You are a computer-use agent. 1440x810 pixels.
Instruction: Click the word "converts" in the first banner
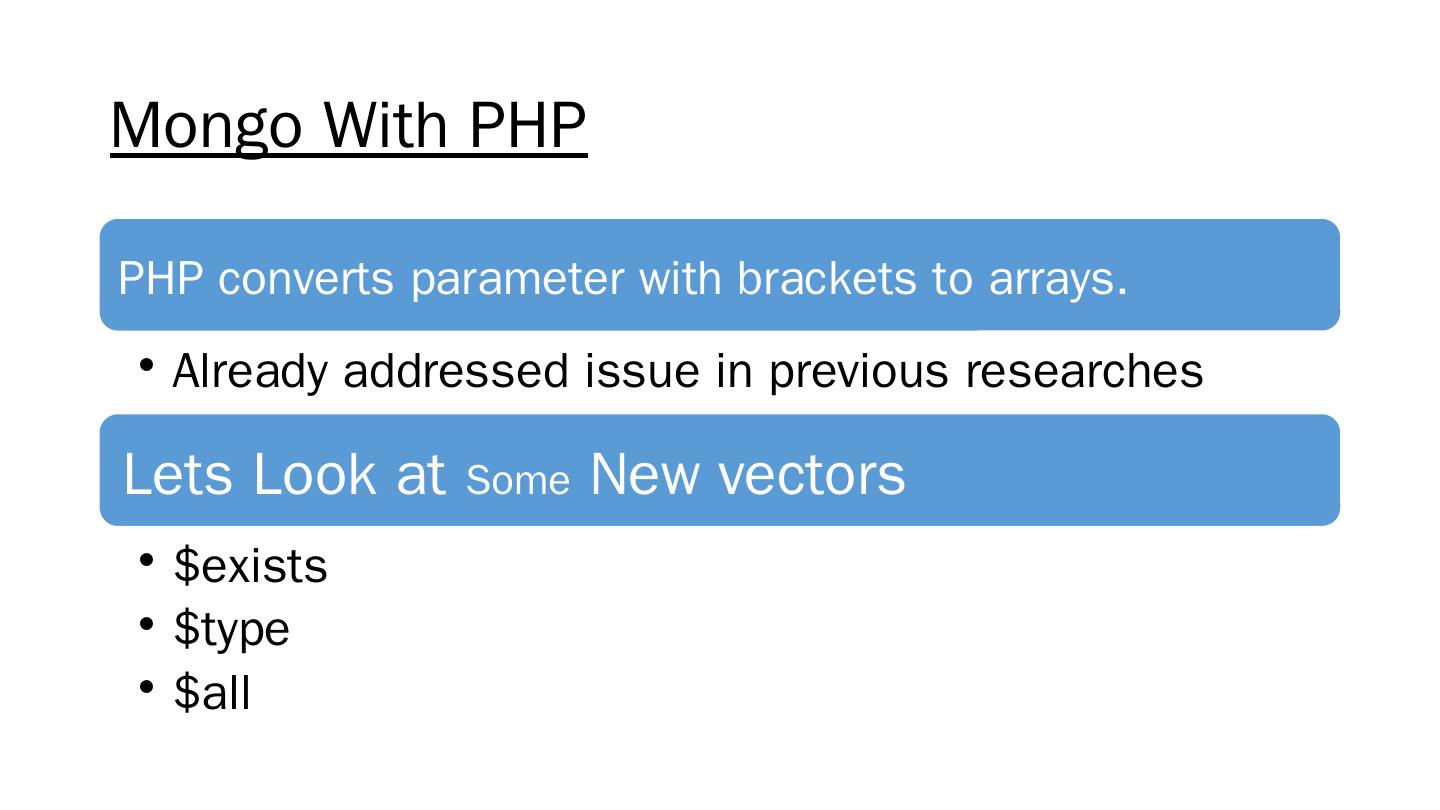pos(306,278)
